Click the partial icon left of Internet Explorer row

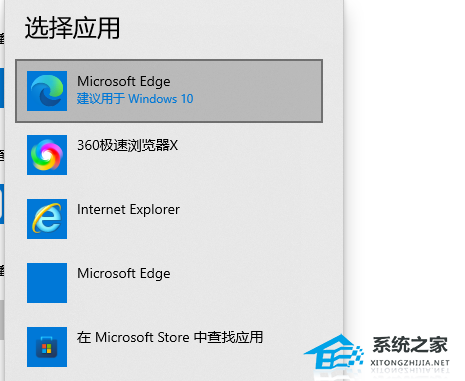tap(2, 203)
